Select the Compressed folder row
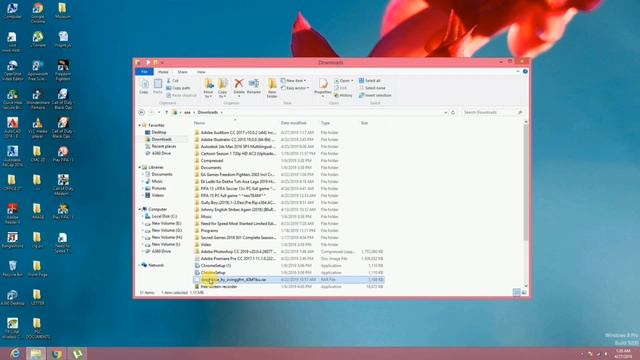The width and height of the screenshot is (640, 360). 288,160
